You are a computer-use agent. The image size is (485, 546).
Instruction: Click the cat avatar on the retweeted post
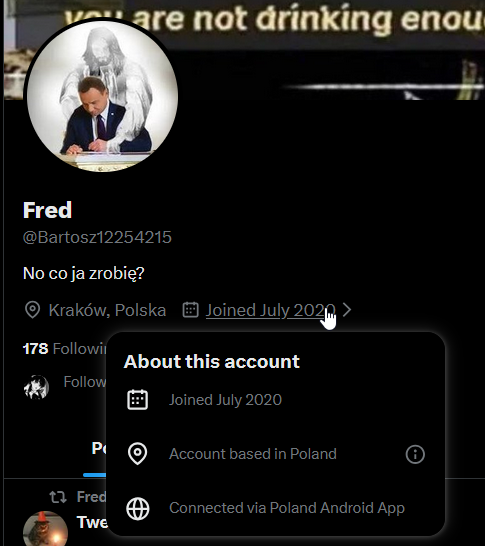(x=45, y=529)
